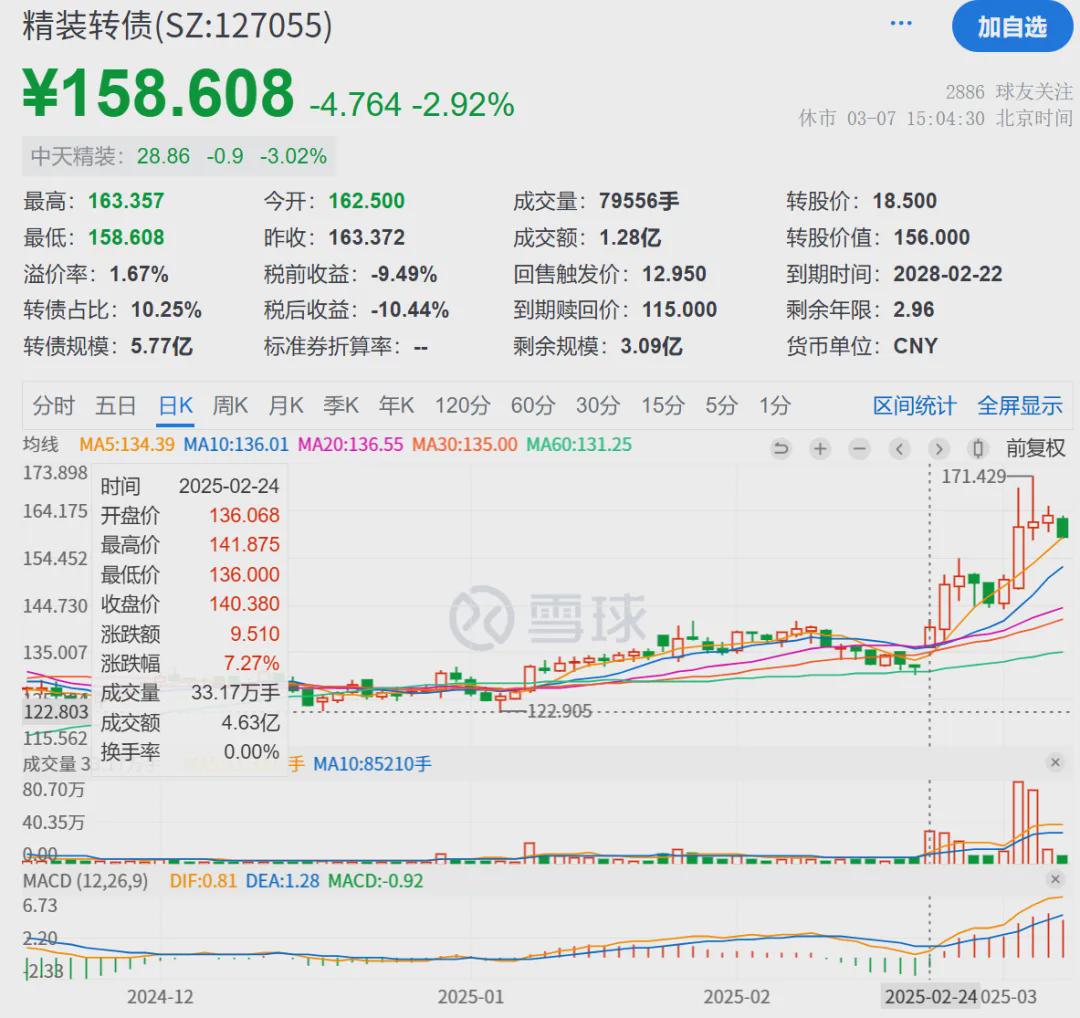Click the candlestick style icon
Image resolution: width=1080 pixels, height=1018 pixels.
tap(977, 449)
